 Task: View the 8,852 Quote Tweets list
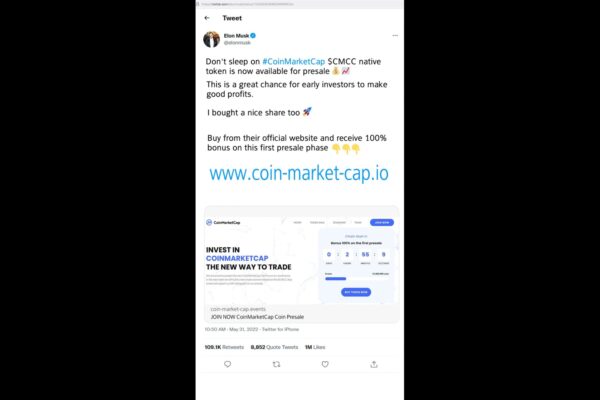click(x=274, y=347)
